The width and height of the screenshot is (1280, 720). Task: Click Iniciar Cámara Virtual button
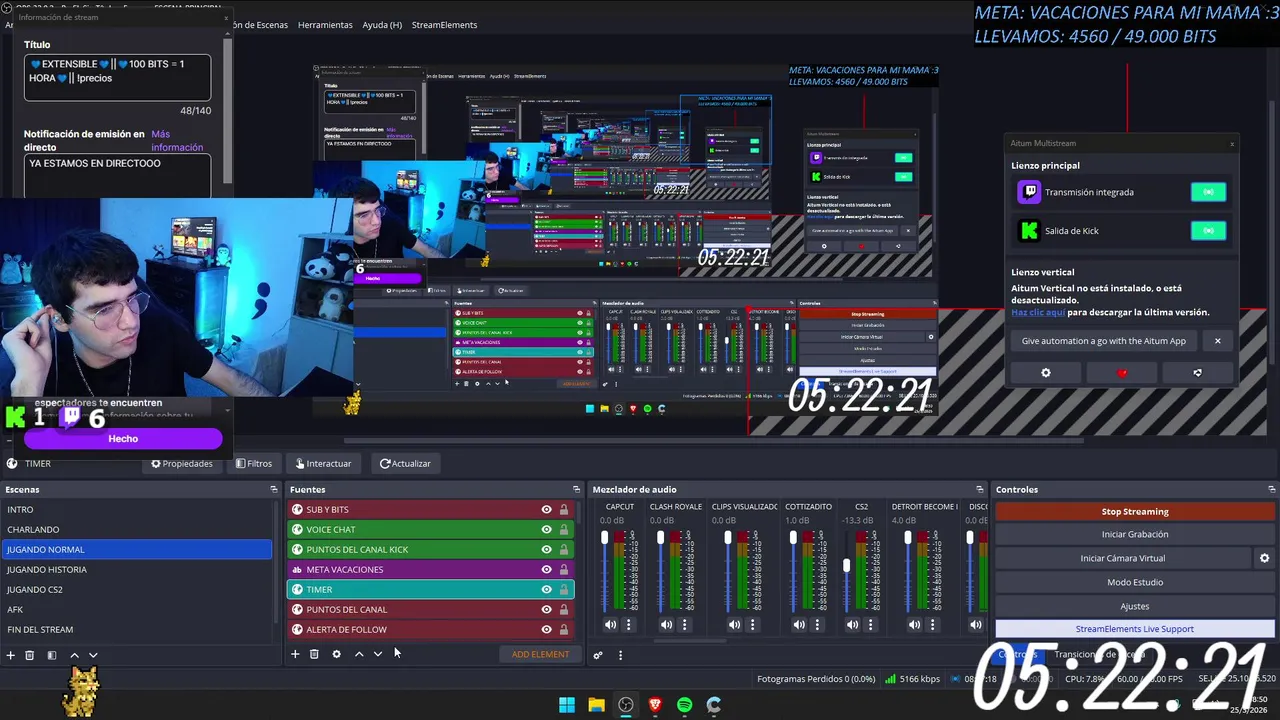(x=1123, y=558)
